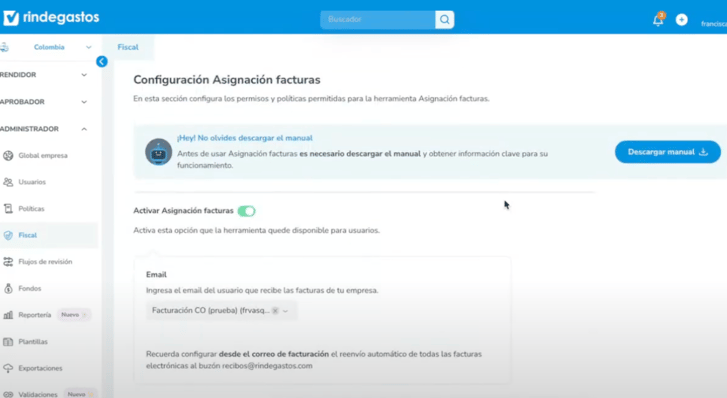This screenshot has width=727, height=398.
Task: Click '¡Hey! No olvides descargar el manual' link
Action: tap(245, 138)
